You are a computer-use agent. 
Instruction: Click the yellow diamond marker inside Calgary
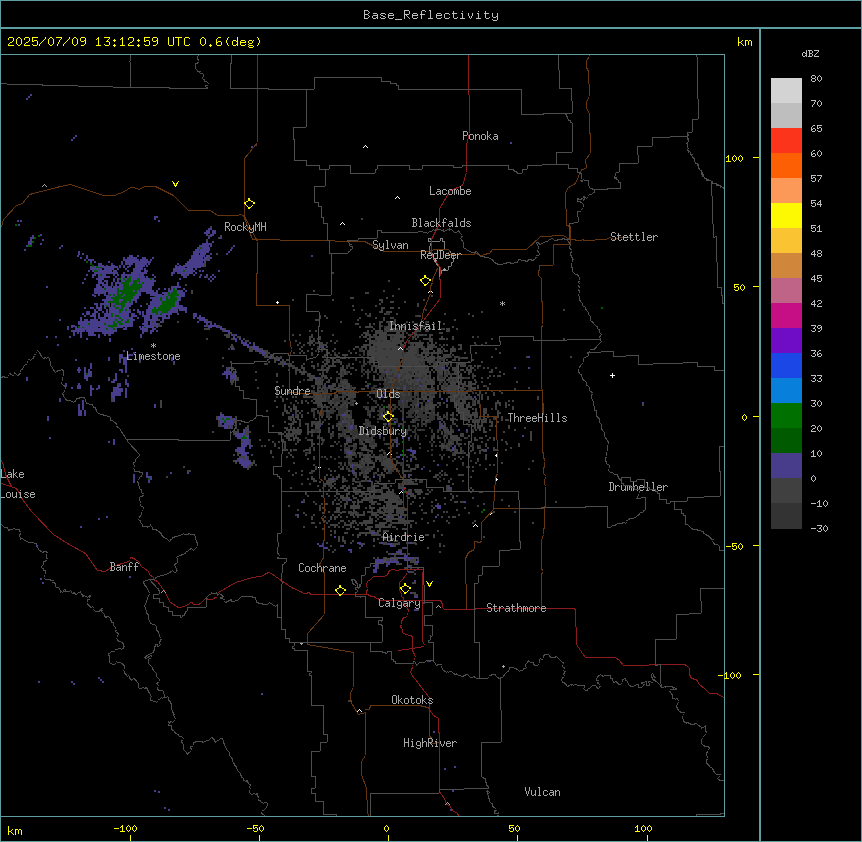(x=405, y=589)
